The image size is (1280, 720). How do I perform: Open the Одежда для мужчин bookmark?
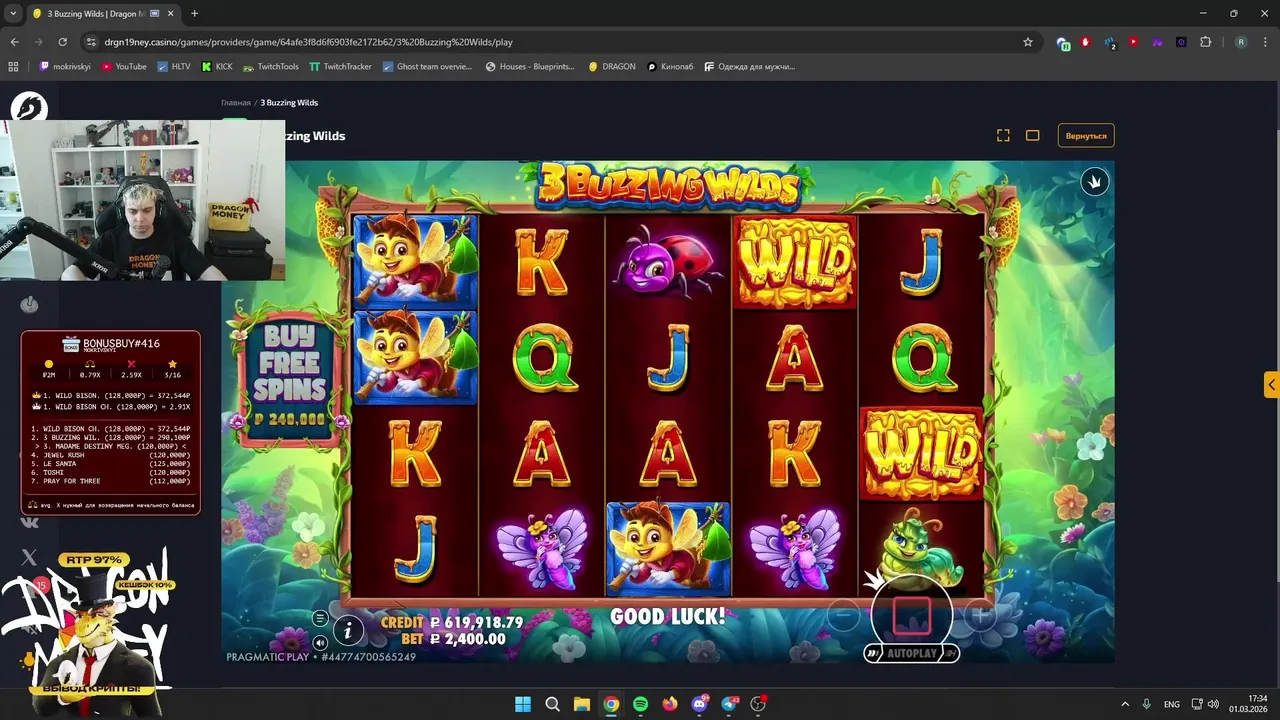(x=749, y=67)
